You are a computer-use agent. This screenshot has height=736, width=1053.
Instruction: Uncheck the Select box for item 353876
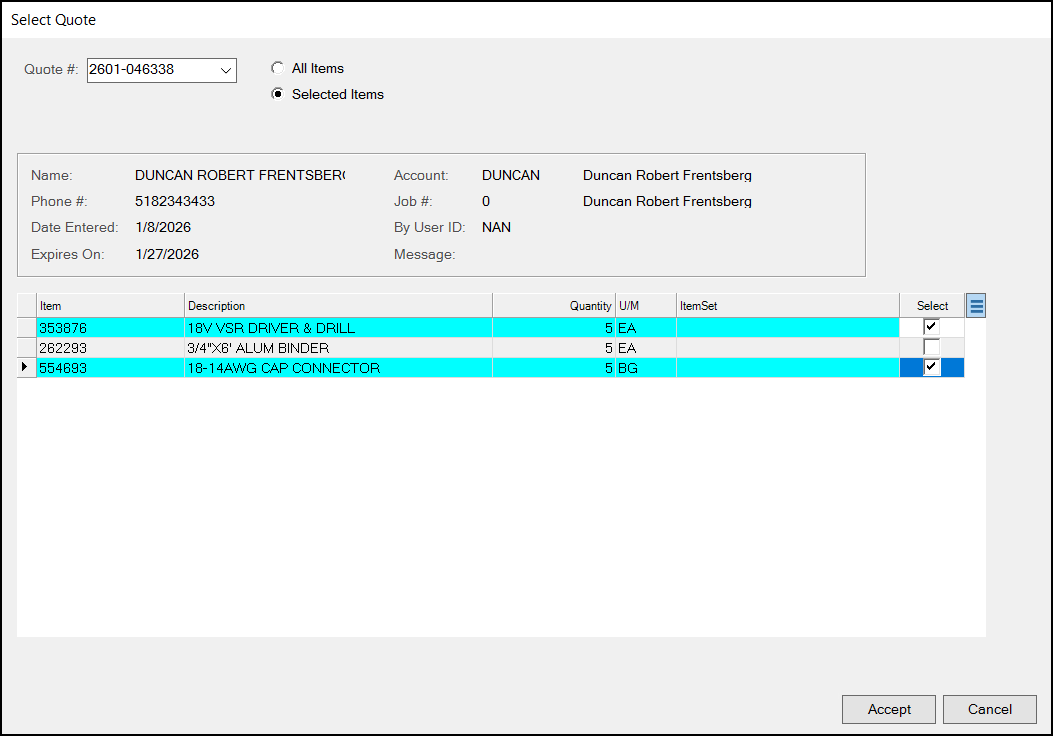931,326
